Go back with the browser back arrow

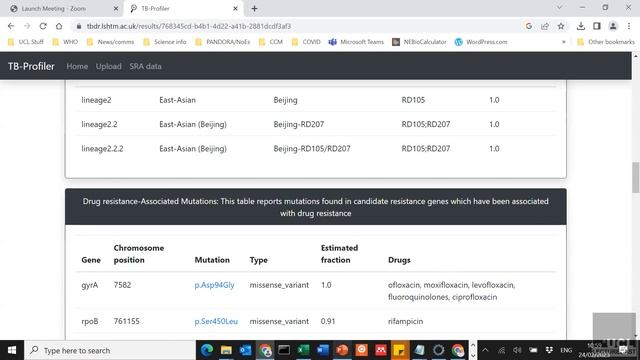pyautogui.click(x=11, y=26)
